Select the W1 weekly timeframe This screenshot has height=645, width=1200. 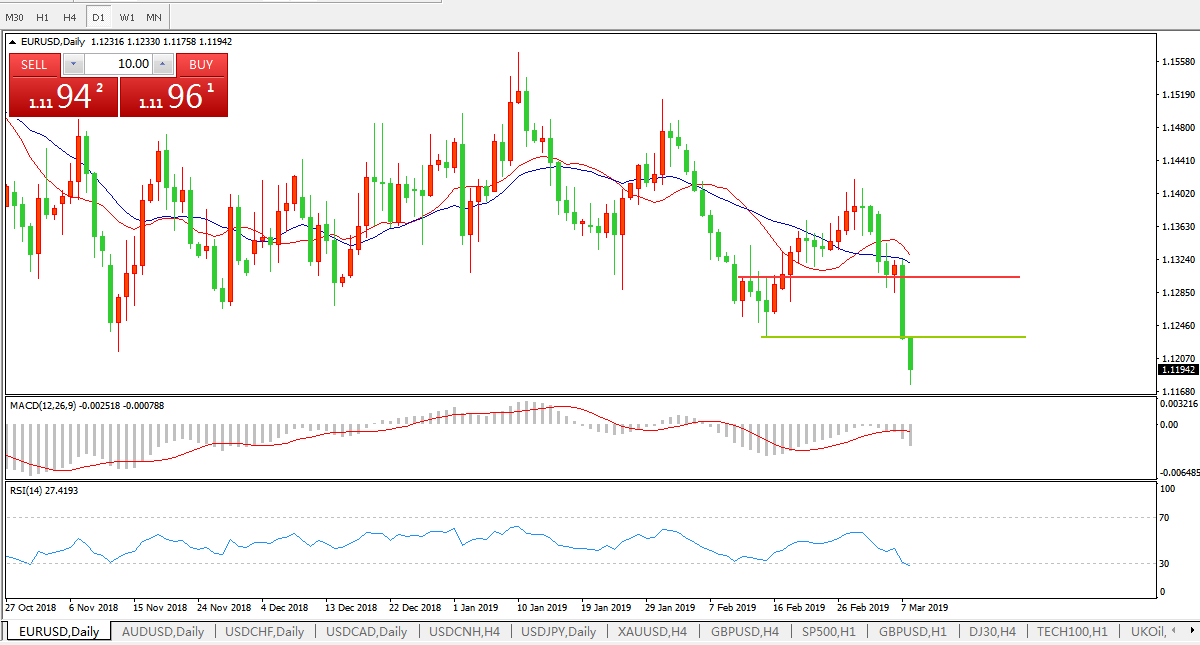click(126, 17)
